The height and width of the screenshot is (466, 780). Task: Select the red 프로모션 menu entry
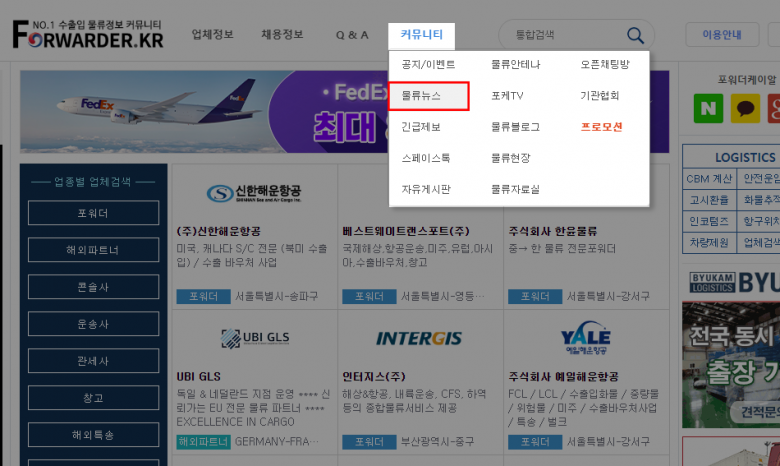601,127
